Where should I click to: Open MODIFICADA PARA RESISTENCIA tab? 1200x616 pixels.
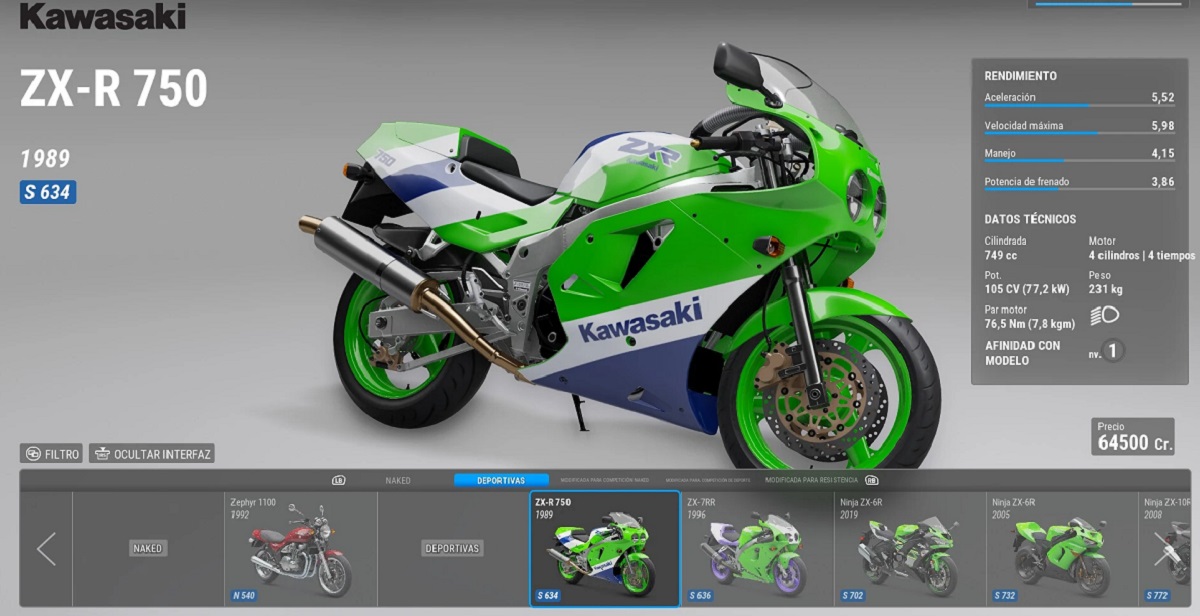pyautogui.click(x=812, y=480)
